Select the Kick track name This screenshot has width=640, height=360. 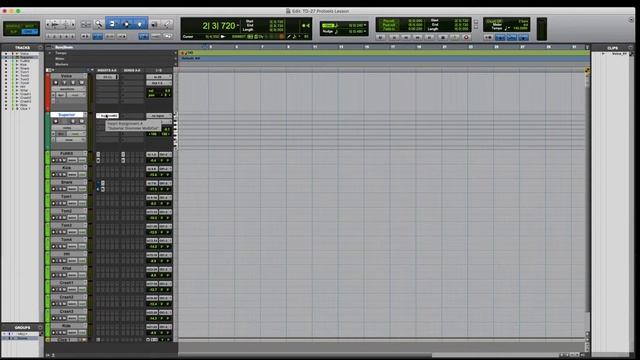(x=67, y=168)
